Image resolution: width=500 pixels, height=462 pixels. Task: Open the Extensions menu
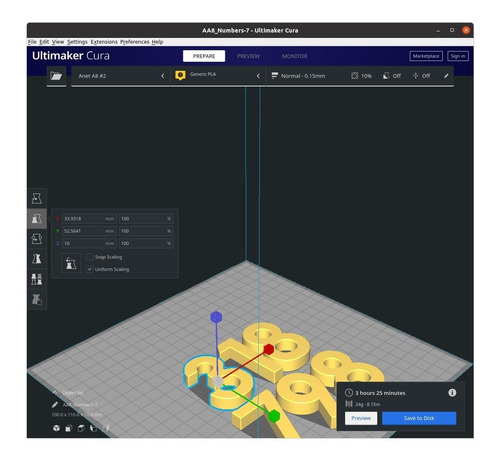click(x=104, y=42)
